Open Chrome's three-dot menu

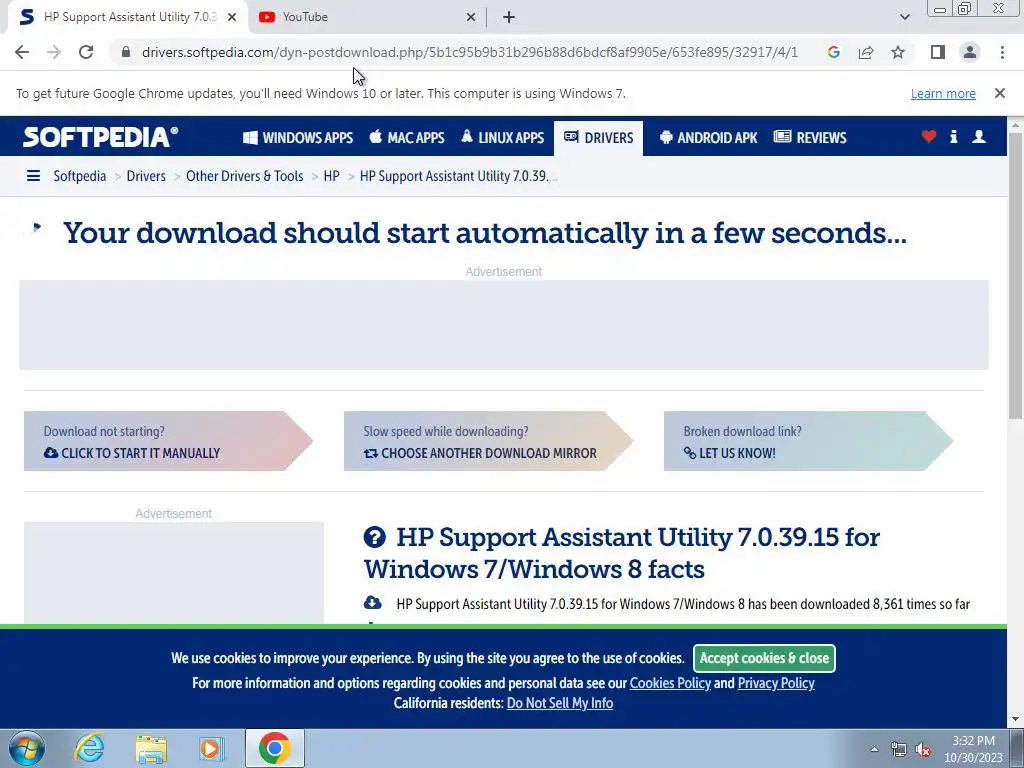(1002, 52)
